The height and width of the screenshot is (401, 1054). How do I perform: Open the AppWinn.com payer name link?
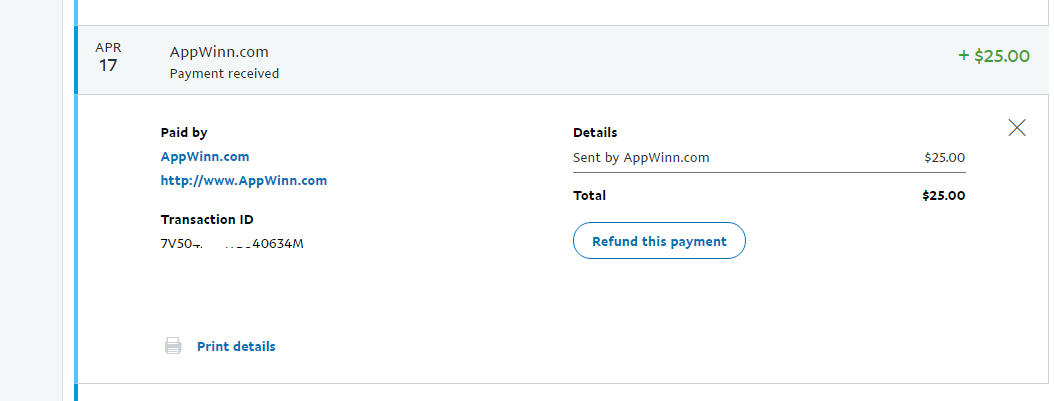[205, 156]
